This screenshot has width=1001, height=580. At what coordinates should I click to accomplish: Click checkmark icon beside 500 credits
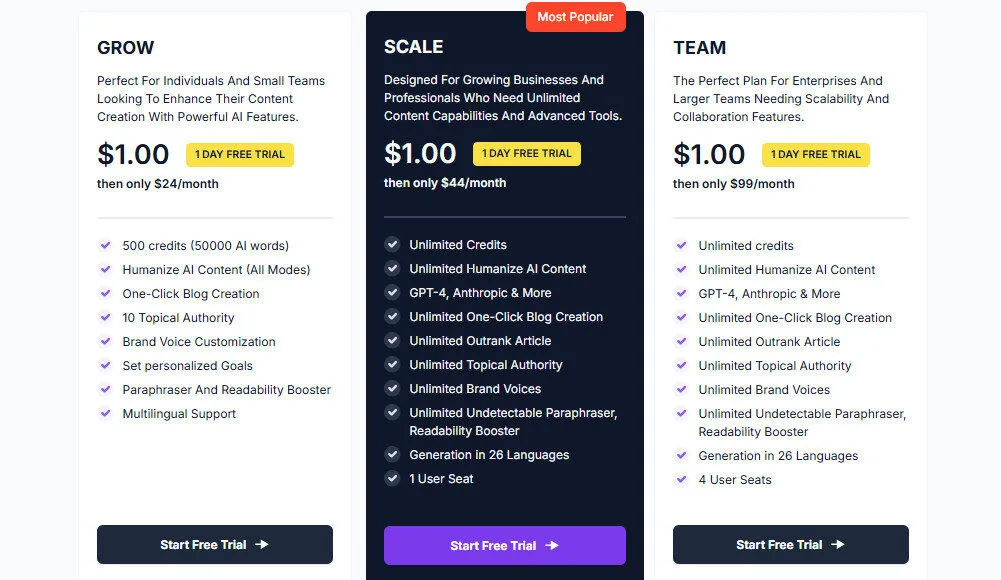pyautogui.click(x=105, y=245)
